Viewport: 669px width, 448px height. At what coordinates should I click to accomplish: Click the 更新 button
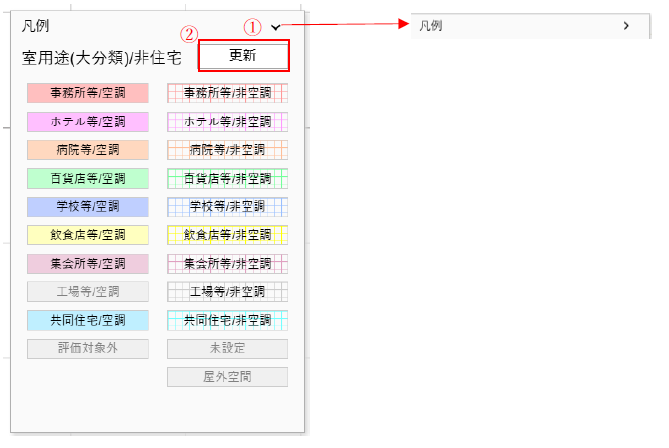pyautogui.click(x=244, y=56)
